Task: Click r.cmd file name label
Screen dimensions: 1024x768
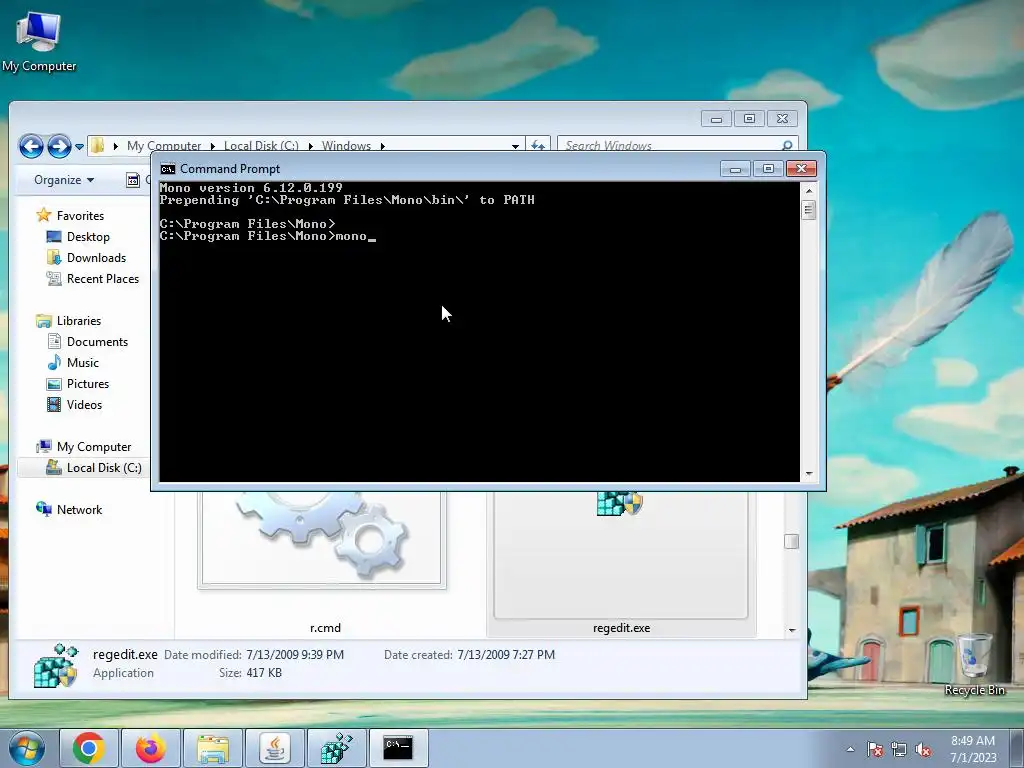Action: [325, 628]
